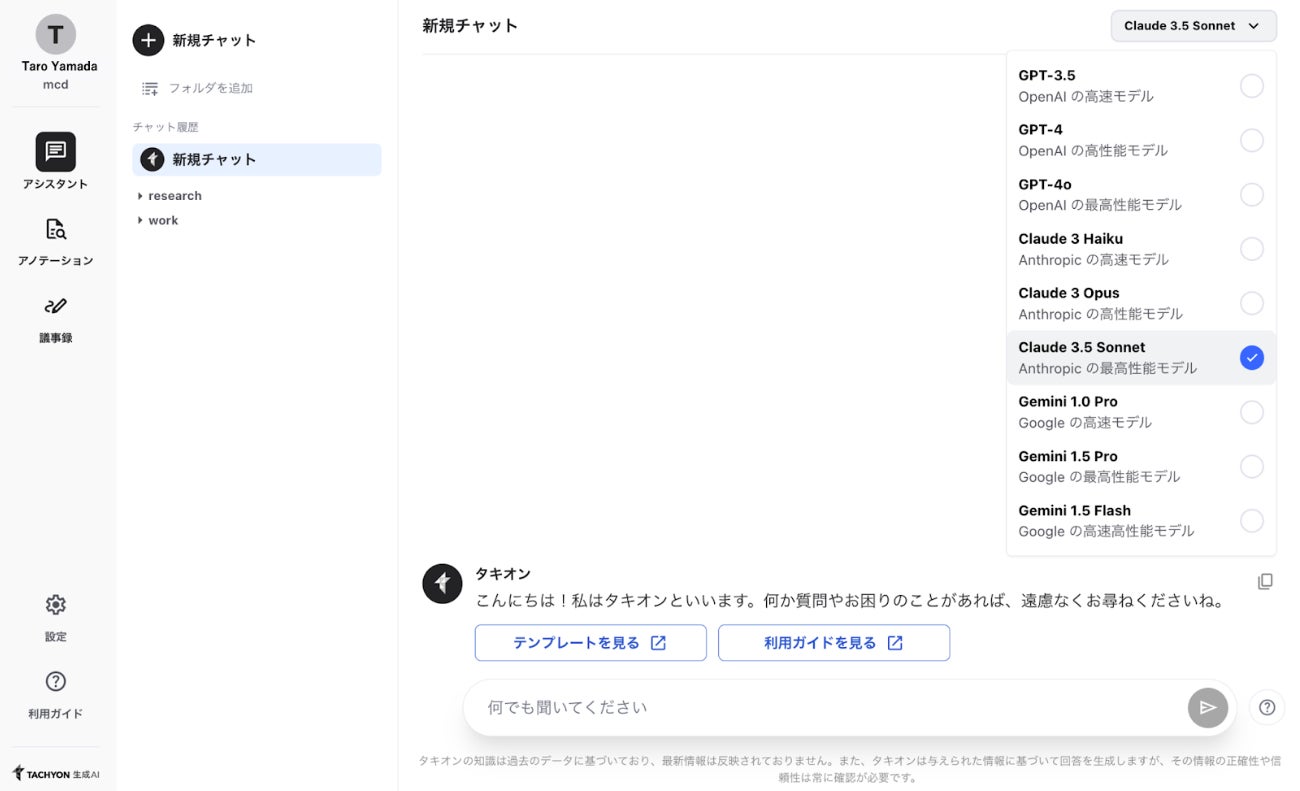This screenshot has width=1300, height=791.
Task: Click the plus icon for new chat
Action: (148, 40)
